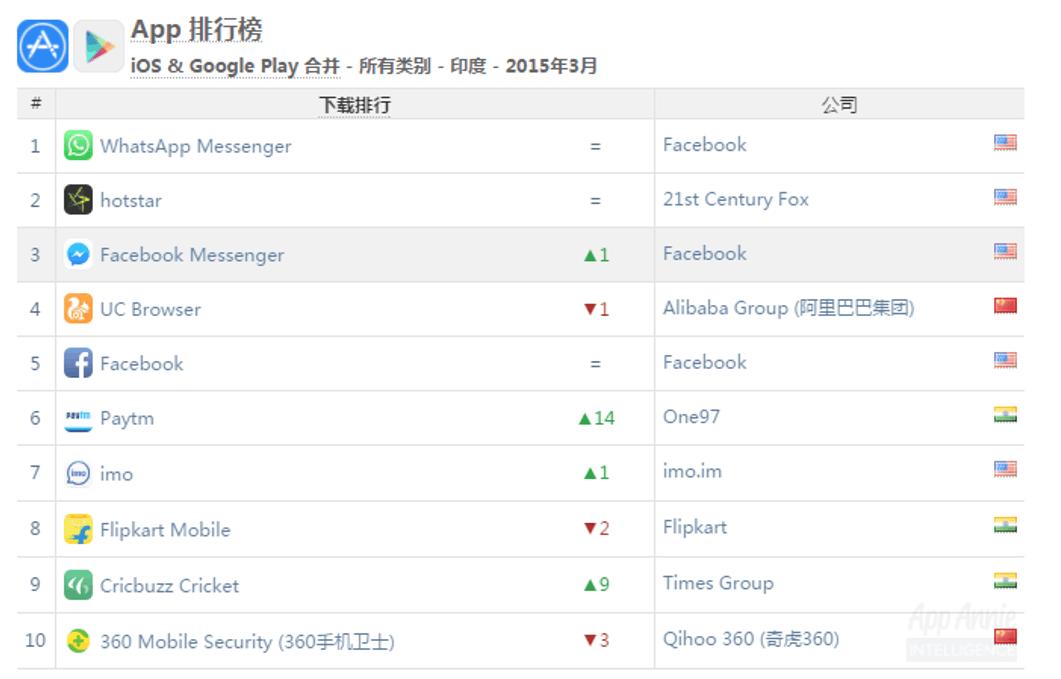
Task: Click the Google Play store icon
Action: point(99,46)
